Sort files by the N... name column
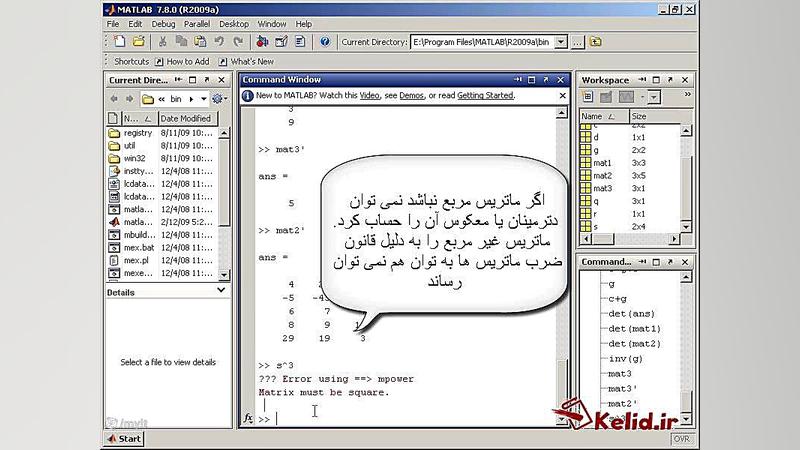This screenshot has height=450, width=800. 139,118
